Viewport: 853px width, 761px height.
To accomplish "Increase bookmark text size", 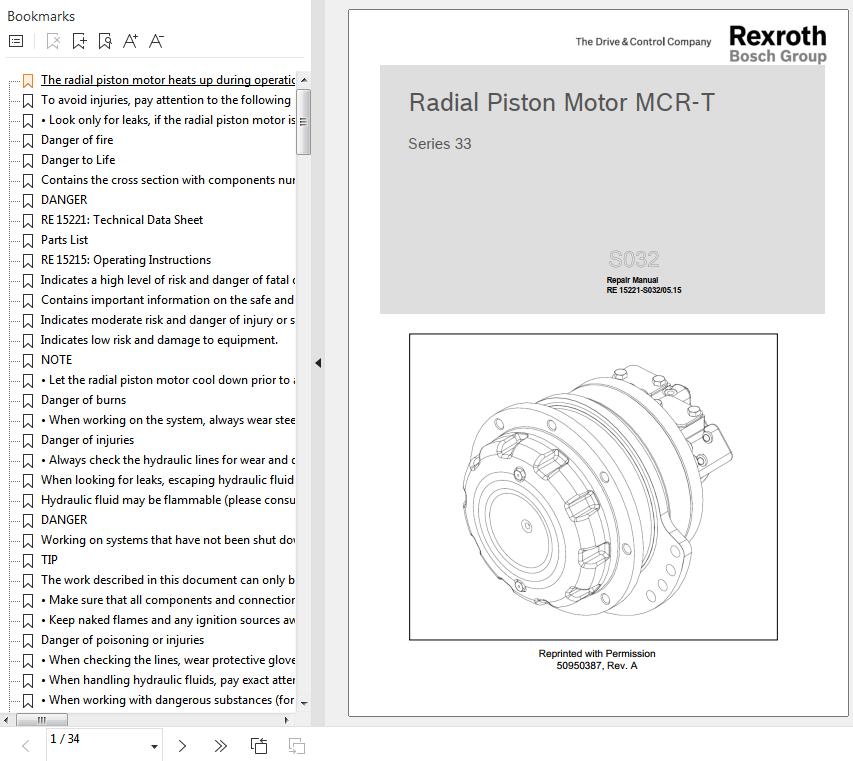I will 131,41.
